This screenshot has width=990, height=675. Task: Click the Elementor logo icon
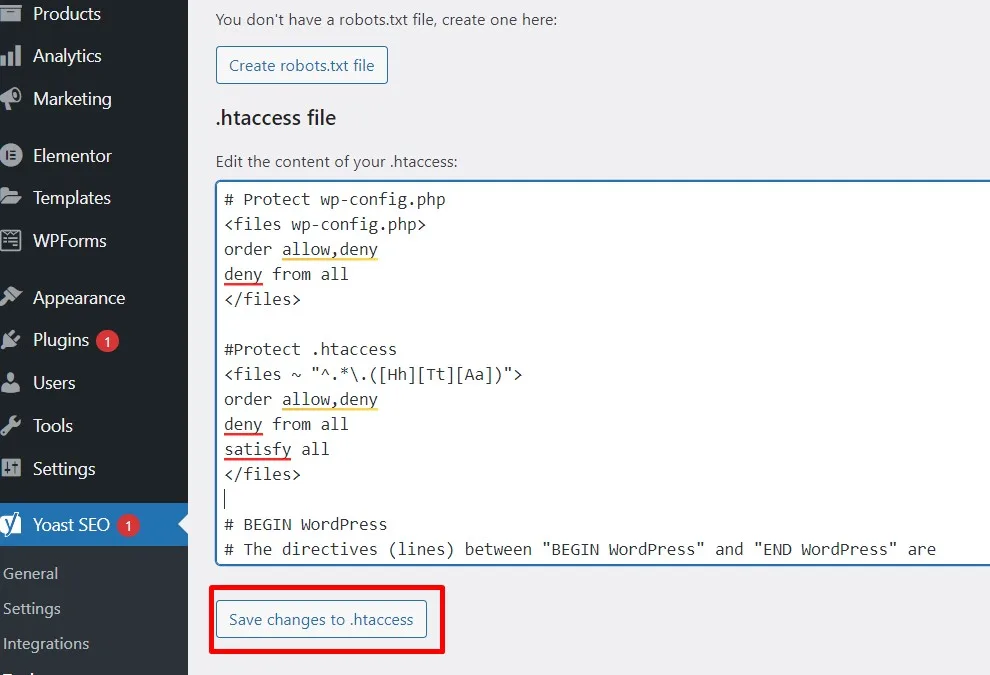pos(11,155)
